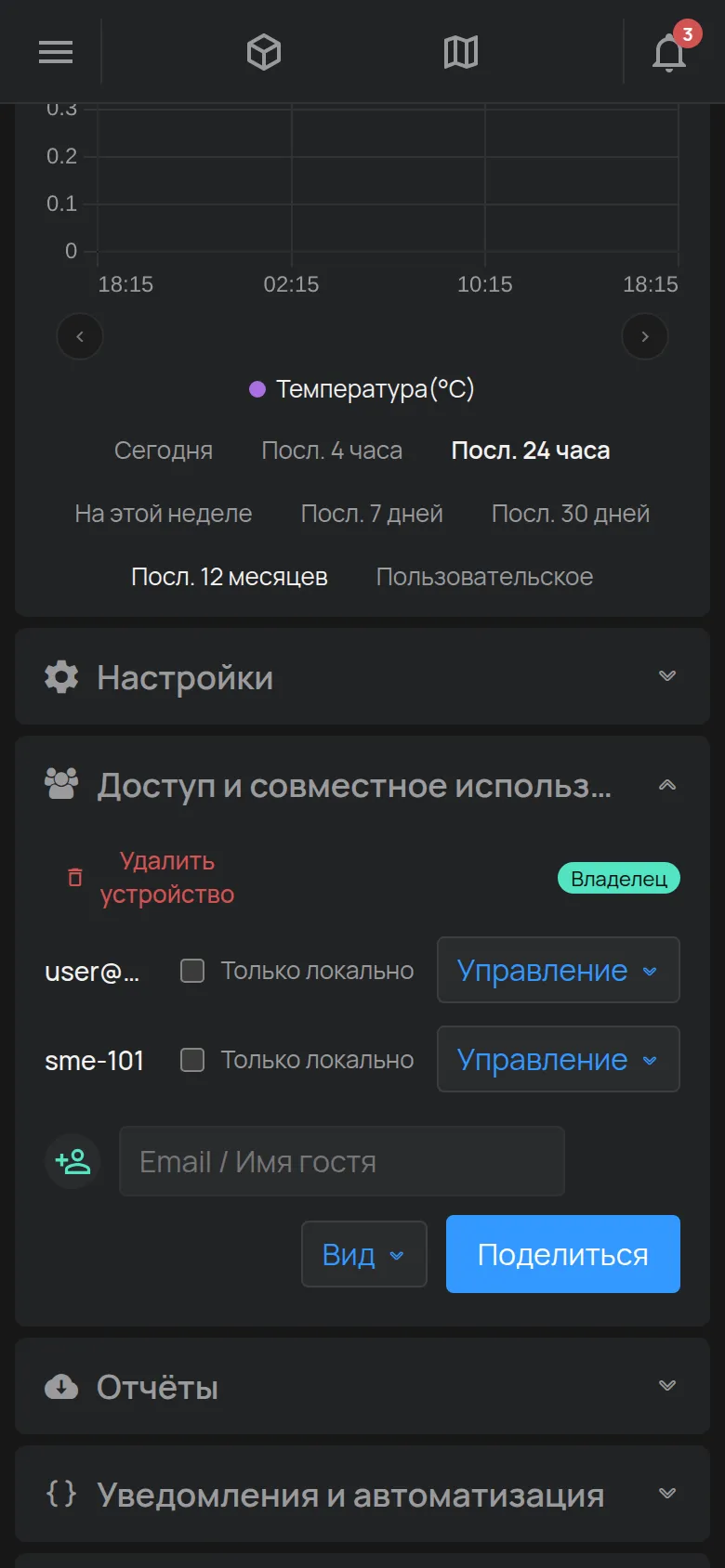Click the 10:15 chart axis label
725x1568 pixels.
coord(485,284)
